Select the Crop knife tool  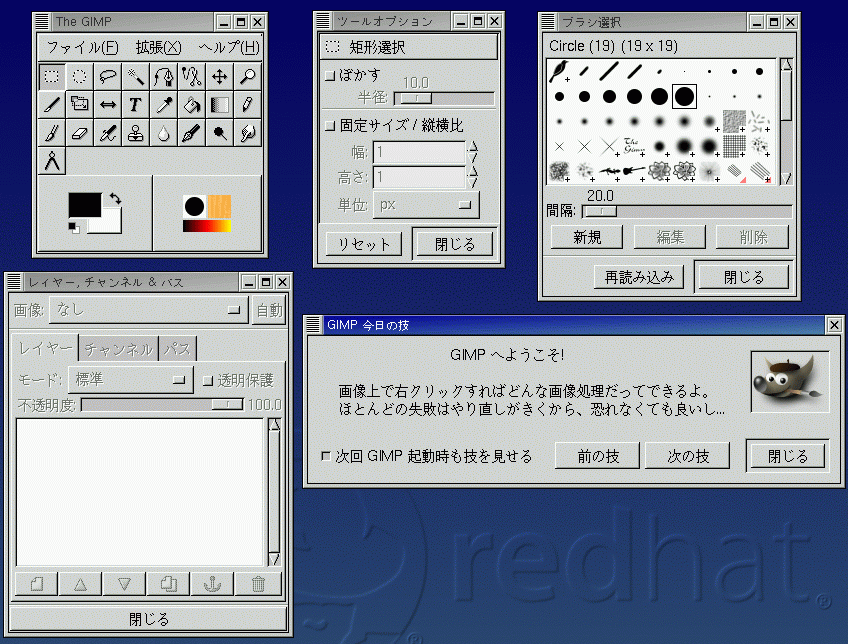[52, 104]
